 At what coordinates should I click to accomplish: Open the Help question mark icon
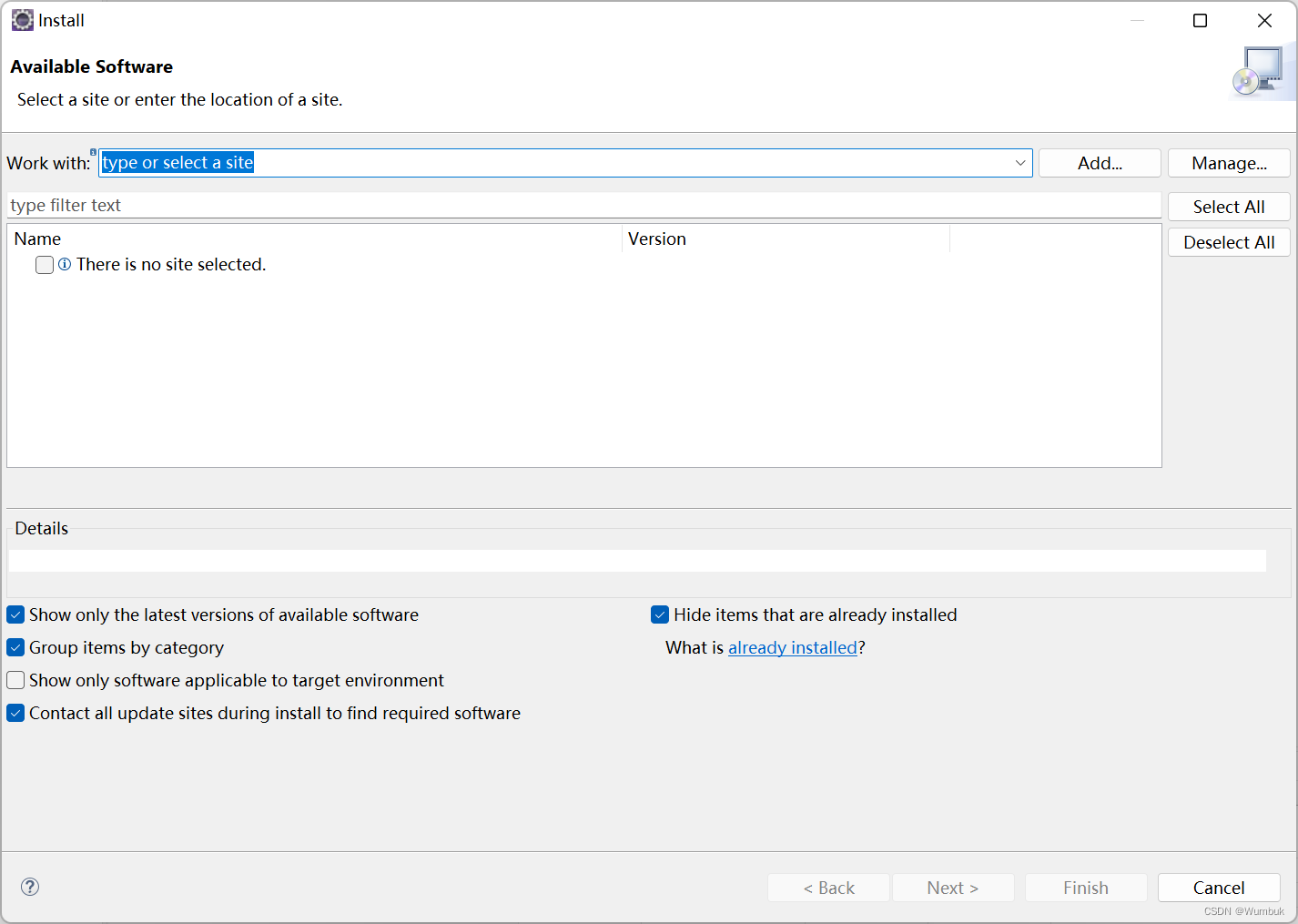click(29, 886)
